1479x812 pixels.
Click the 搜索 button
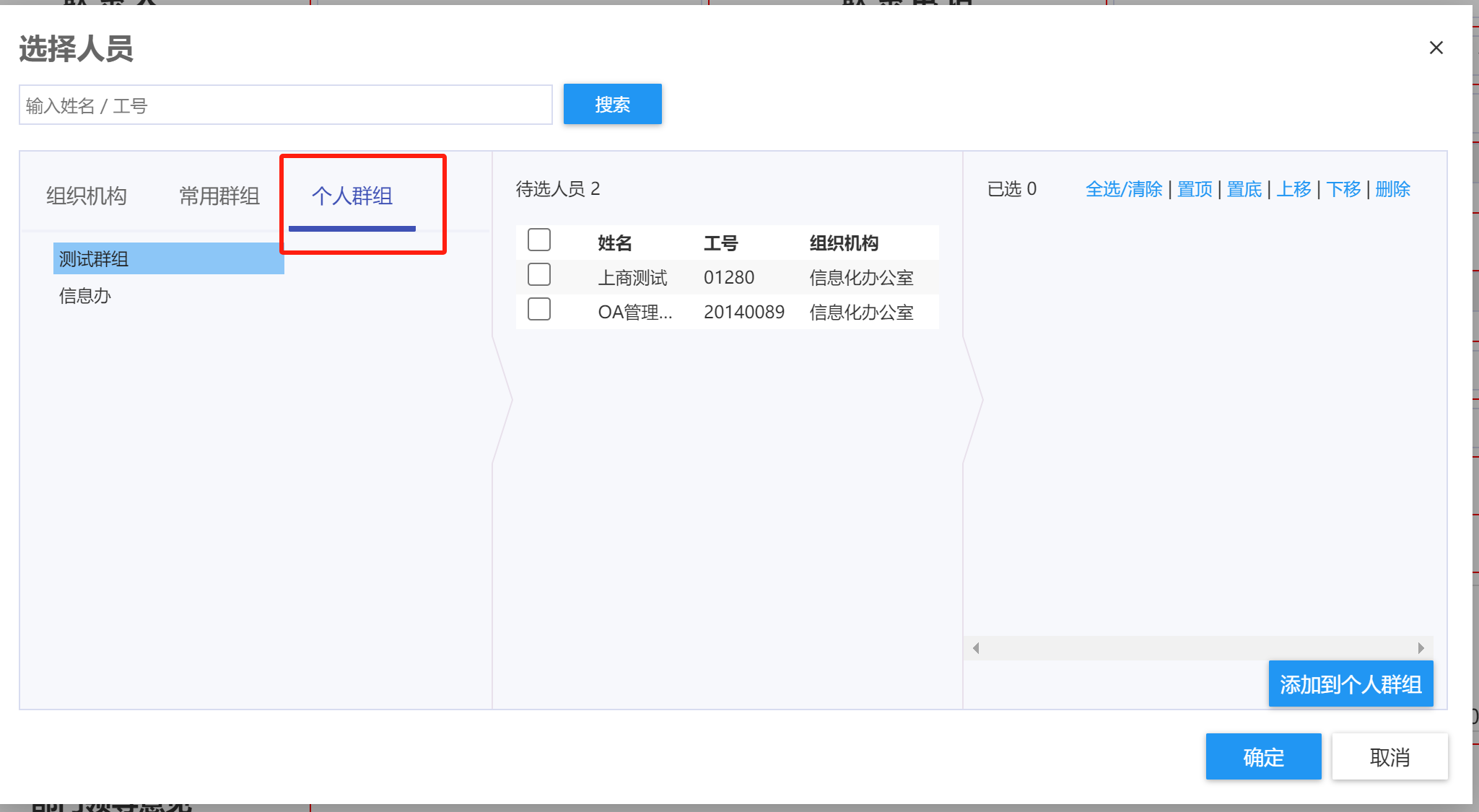(612, 105)
